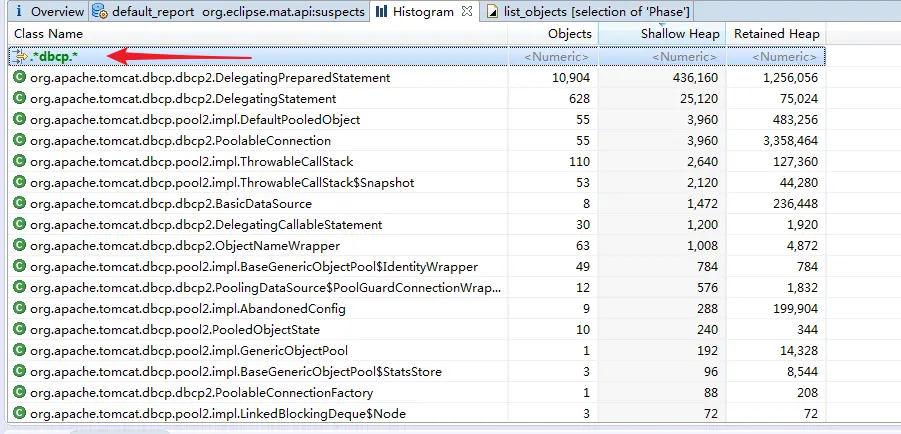
Task: Click retained heap value 1,256,056
Action: coord(791,78)
